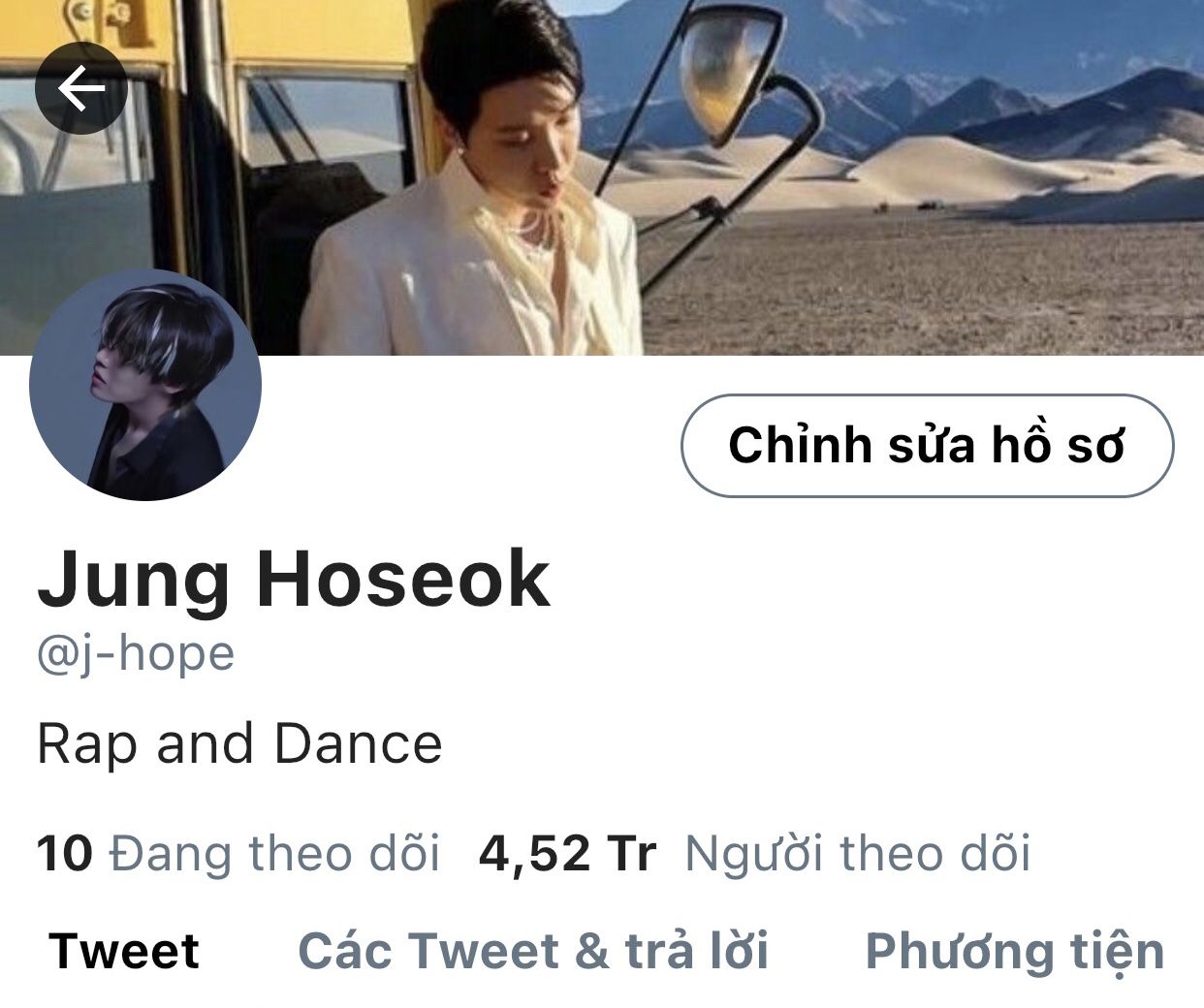Select the Tweet tab
Viewport: 1204px width, 1008px height.
point(123,950)
